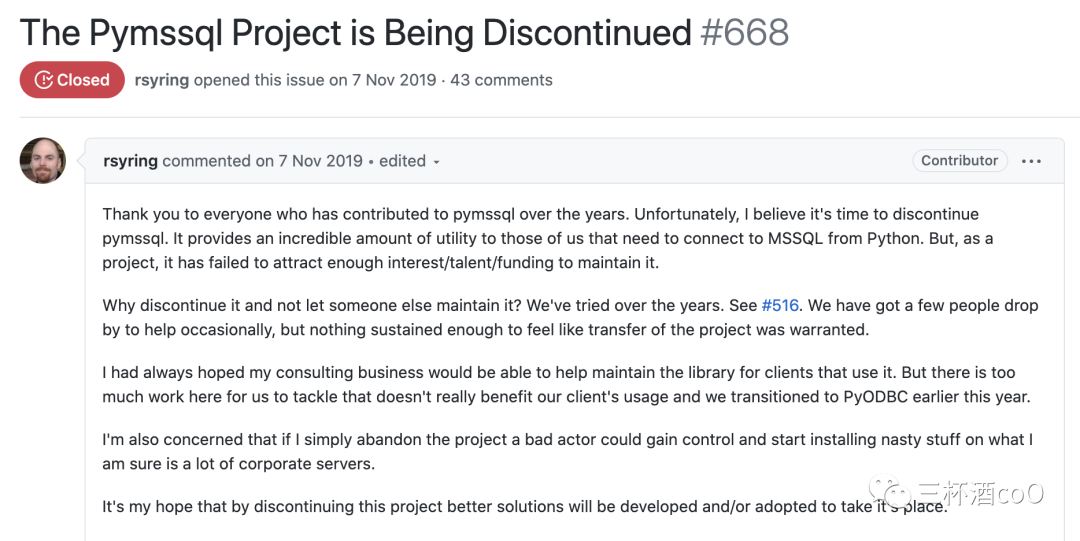The width and height of the screenshot is (1080, 541).
Task: Open the three-dot comment options menu
Action: coord(1031,161)
